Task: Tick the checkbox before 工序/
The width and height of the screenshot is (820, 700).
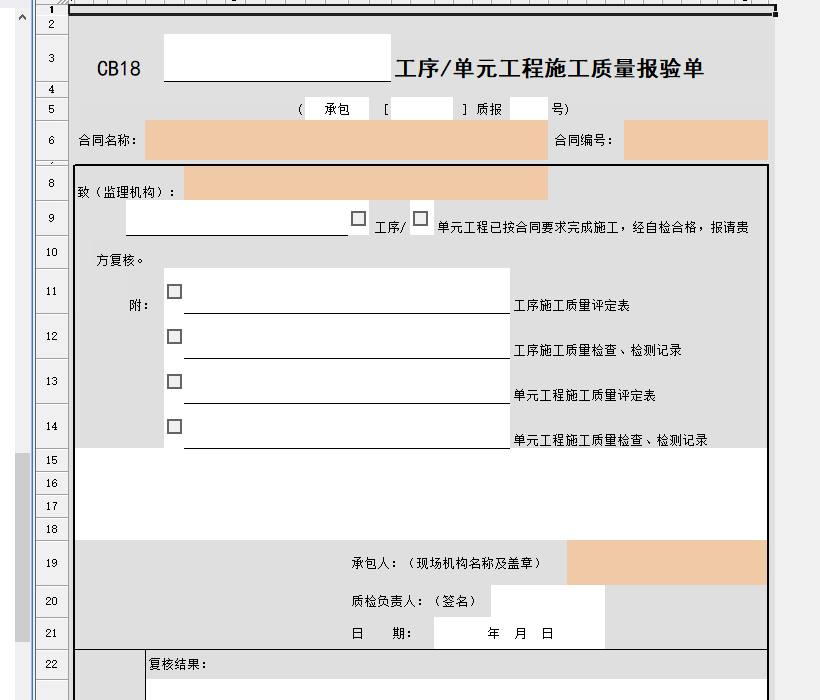Action: pyautogui.click(x=358, y=218)
